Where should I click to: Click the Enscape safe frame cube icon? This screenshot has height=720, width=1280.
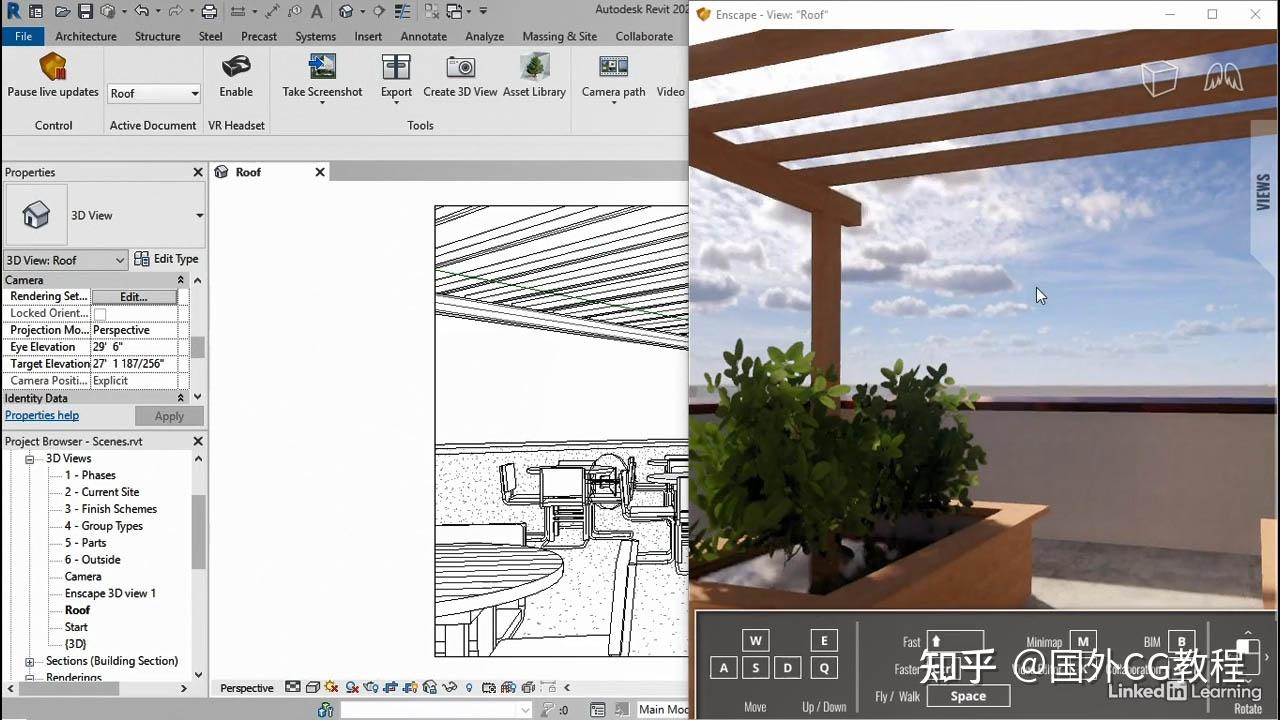(1160, 78)
